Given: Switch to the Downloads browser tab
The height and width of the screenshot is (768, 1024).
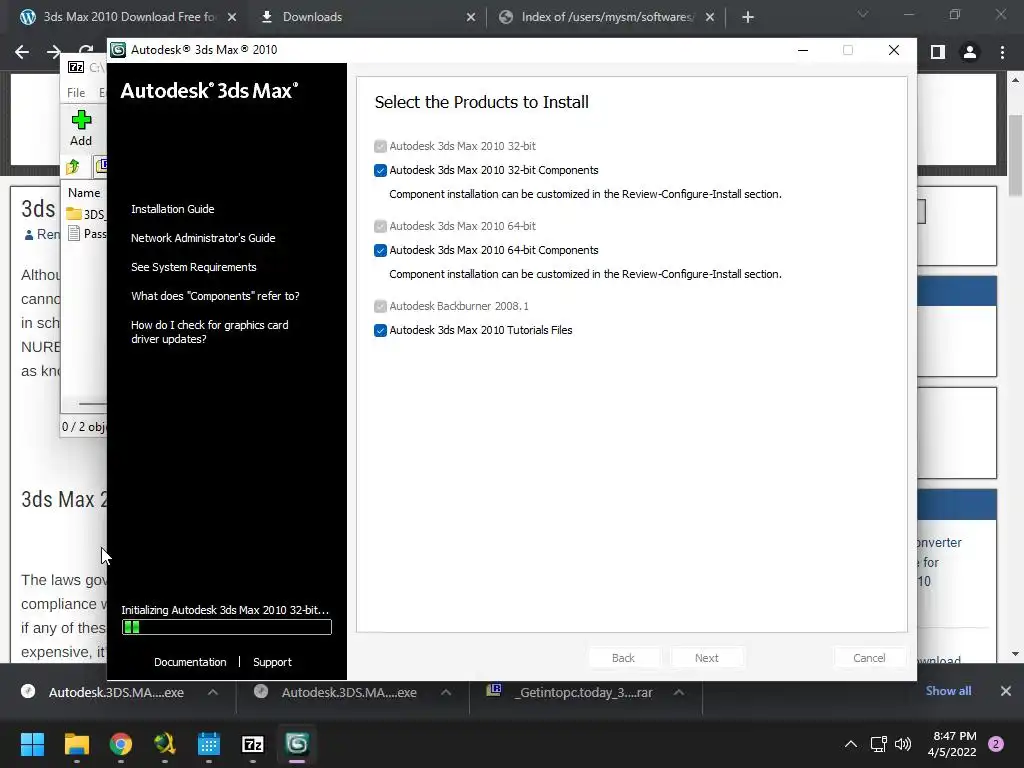Looking at the screenshot, I should tap(312, 17).
